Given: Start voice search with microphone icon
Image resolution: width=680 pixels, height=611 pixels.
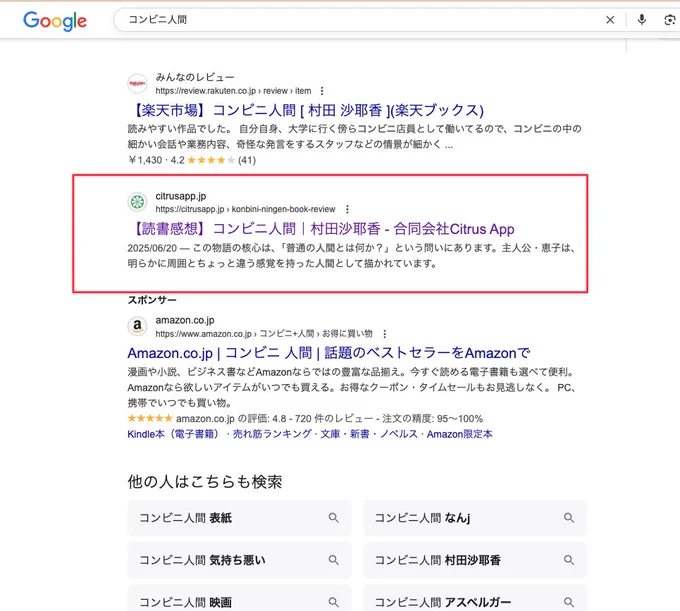Looking at the screenshot, I should [642, 20].
